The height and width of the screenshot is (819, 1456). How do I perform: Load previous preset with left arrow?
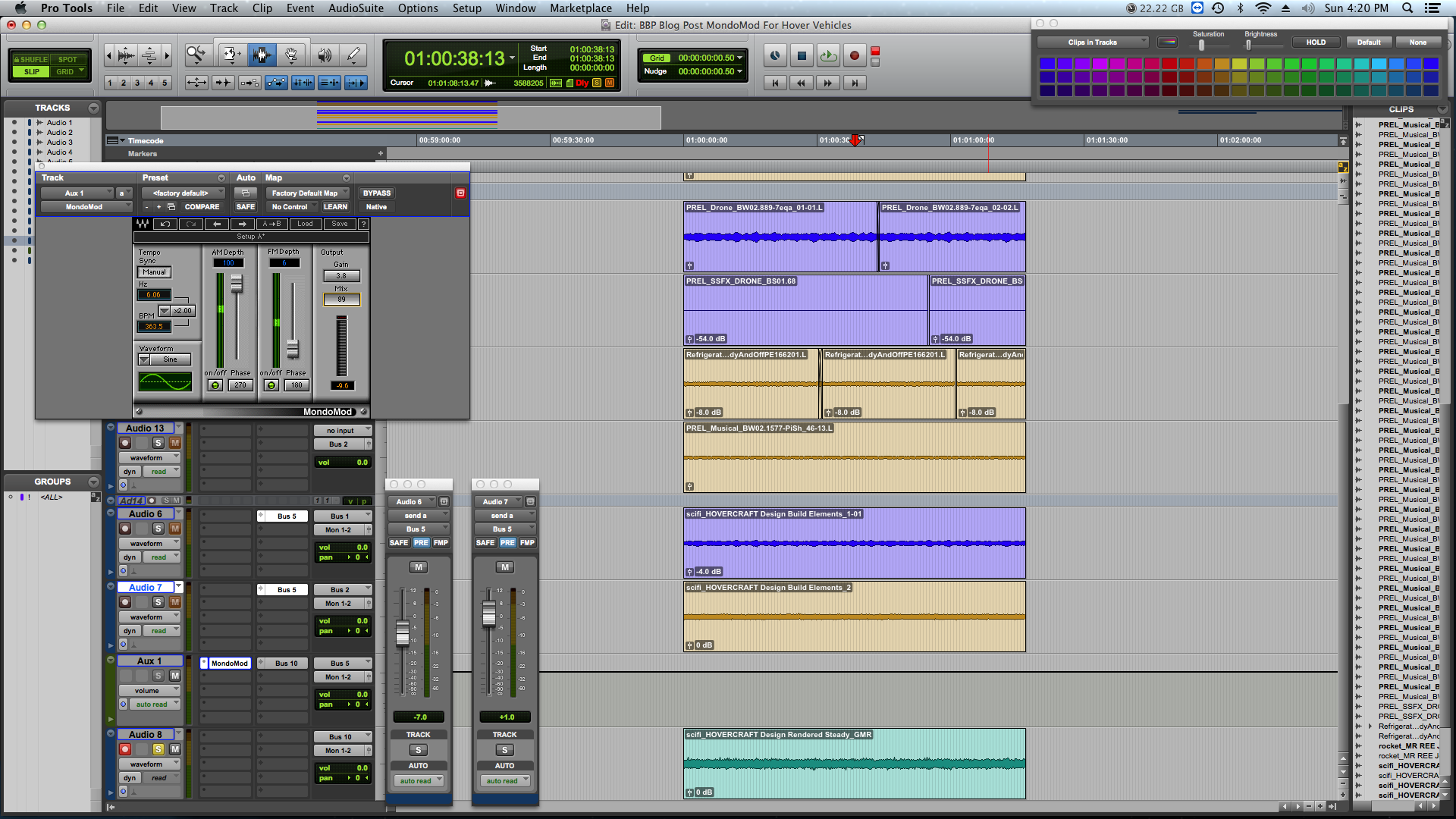(217, 224)
